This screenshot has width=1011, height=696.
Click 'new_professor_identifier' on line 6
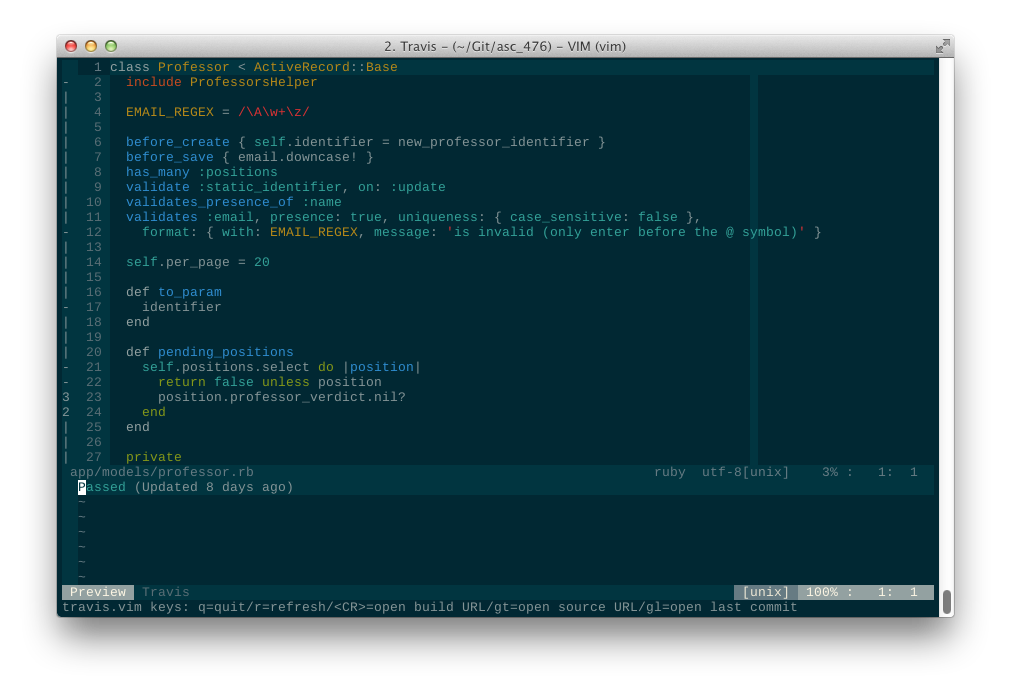click(493, 142)
